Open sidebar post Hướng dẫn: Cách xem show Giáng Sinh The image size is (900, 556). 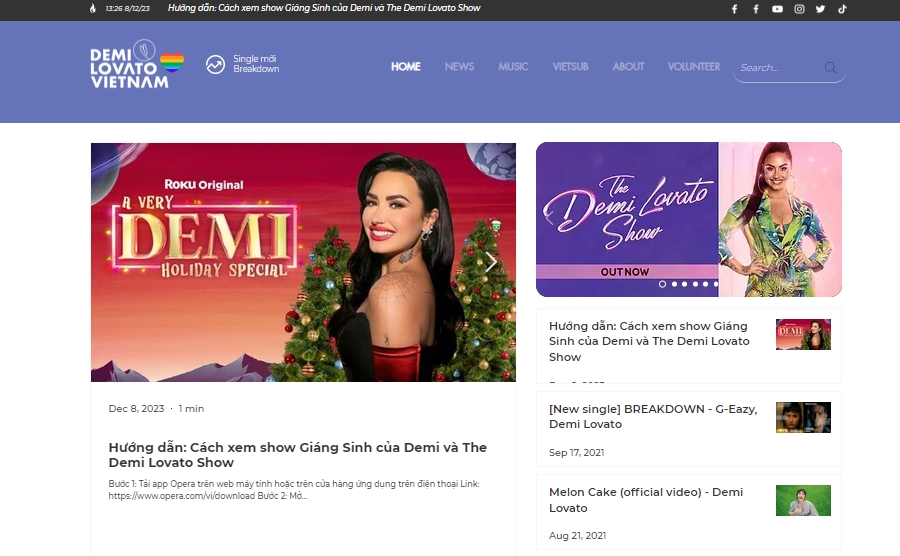coord(649,341)
